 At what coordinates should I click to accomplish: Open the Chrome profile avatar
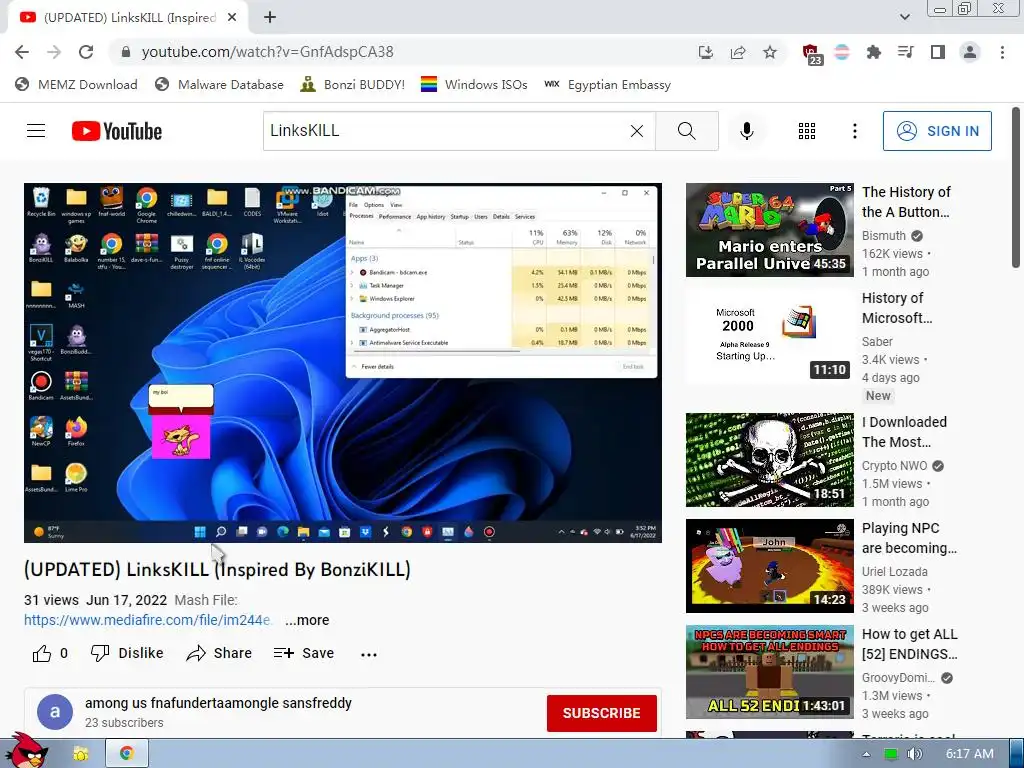970,52
